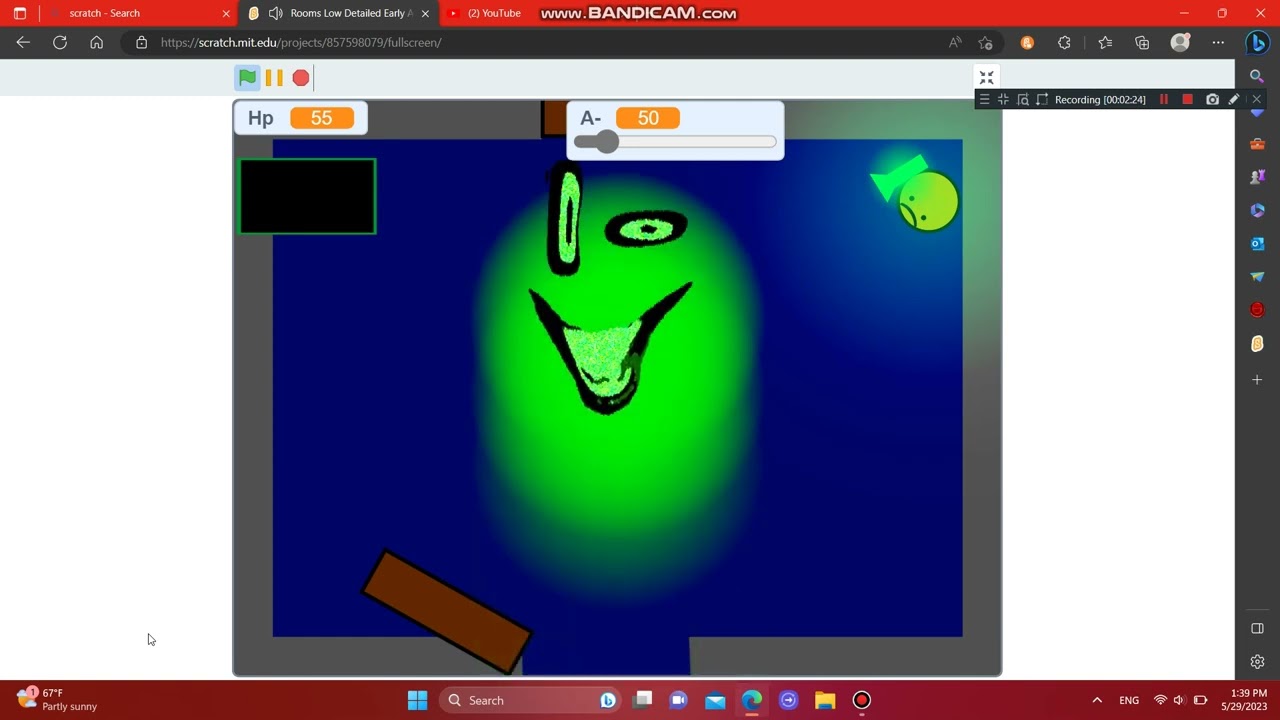Open the ENG language switcher
The height and width of the screenshot is (720, 1280).
click(1129, 700)
